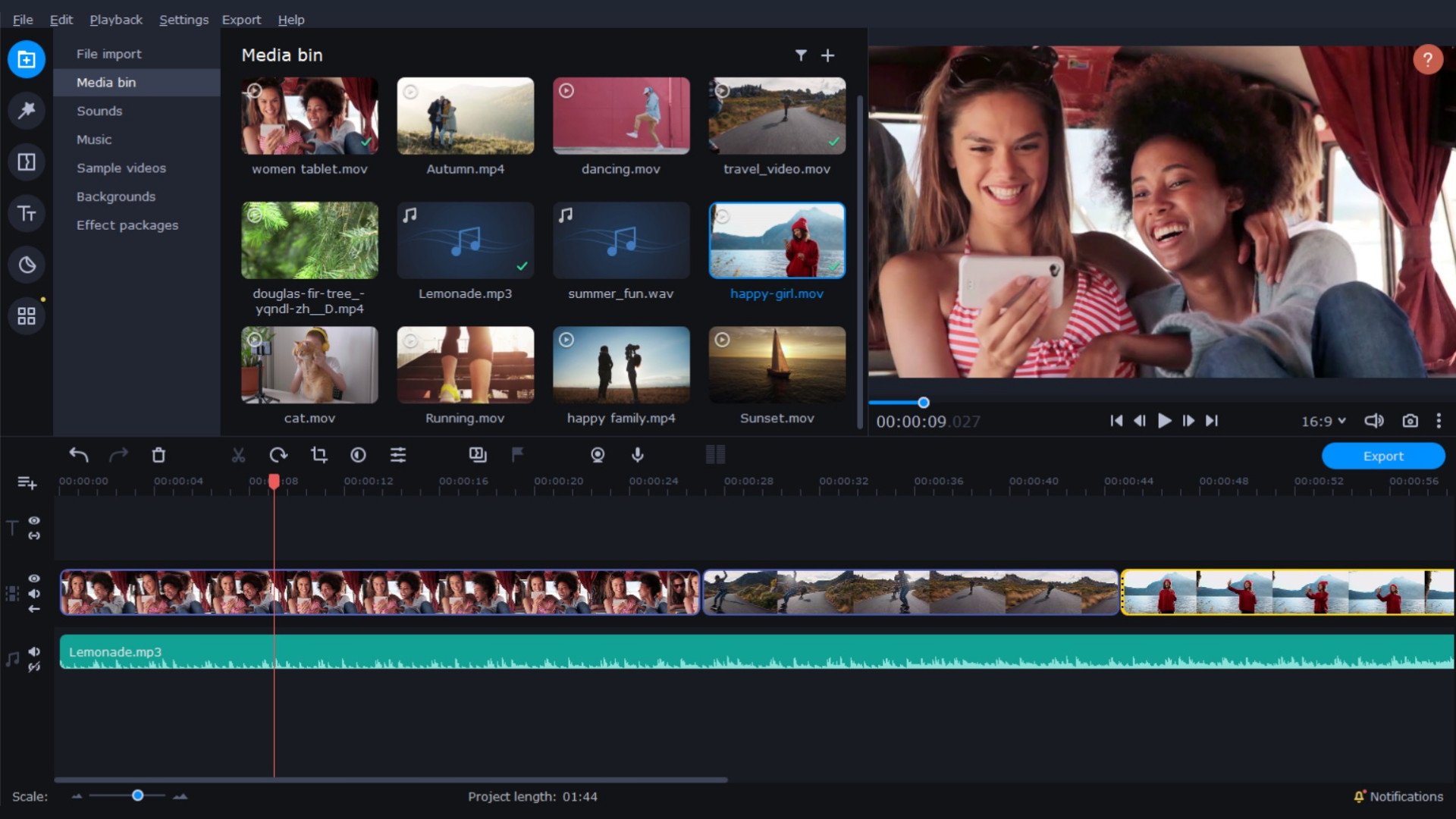Select the color correction tool
This screenshot has height=819, width=1456.
click(x=358, y=456)
